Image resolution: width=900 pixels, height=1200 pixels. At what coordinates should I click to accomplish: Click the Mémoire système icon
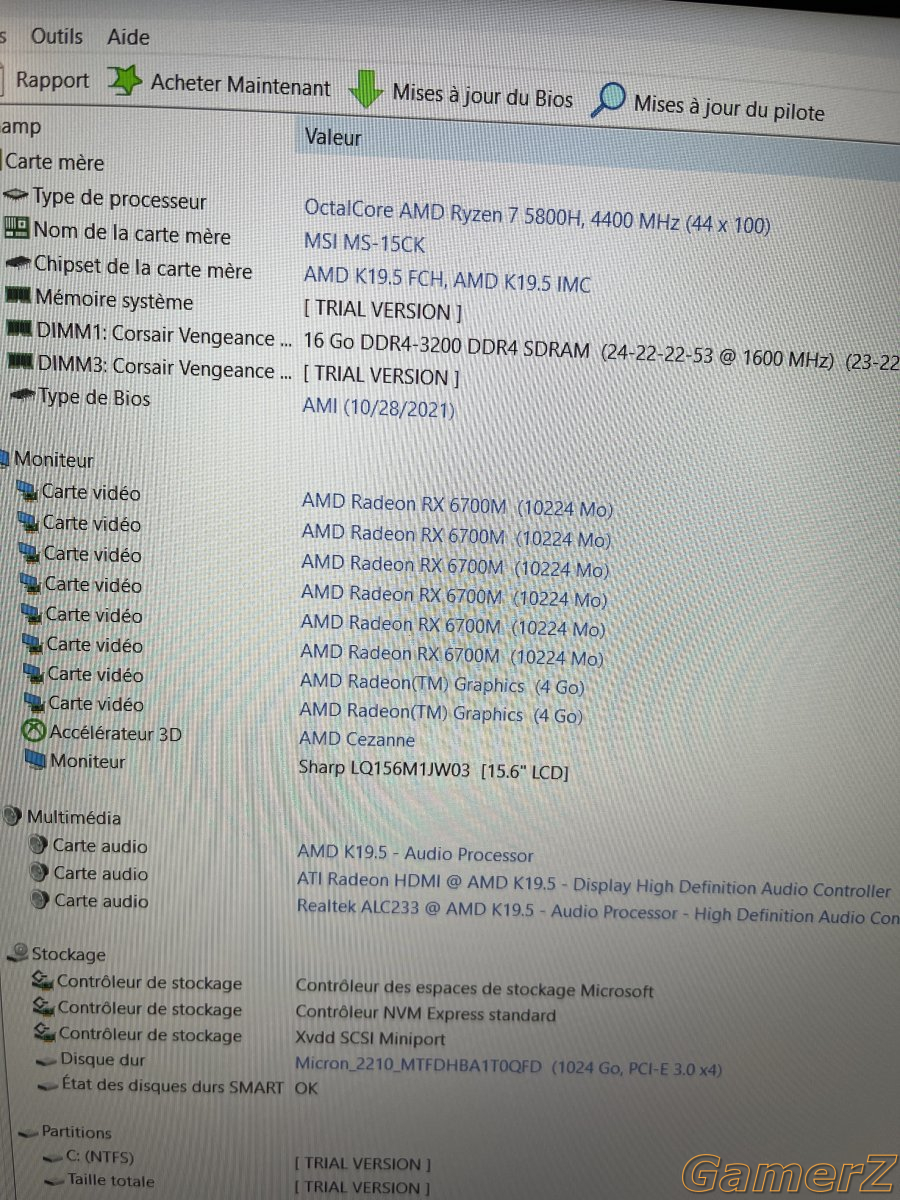pyautogui.click(x=19, y=296)
